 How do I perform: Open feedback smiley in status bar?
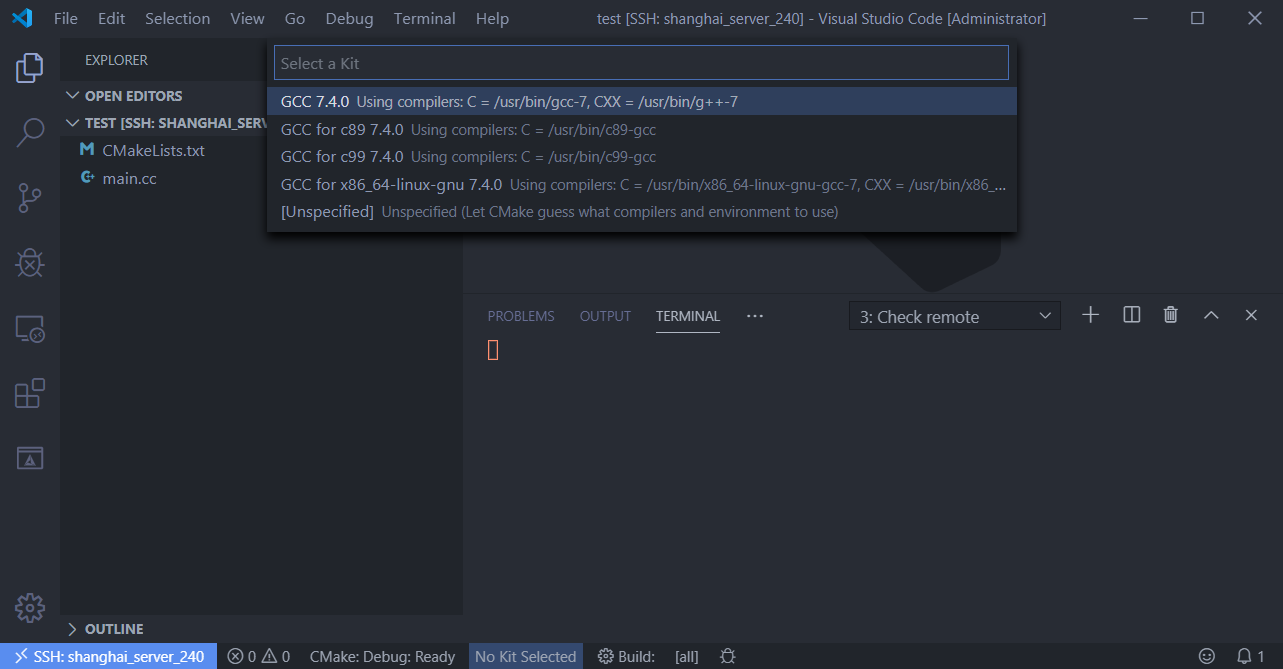click(1207, 657)
